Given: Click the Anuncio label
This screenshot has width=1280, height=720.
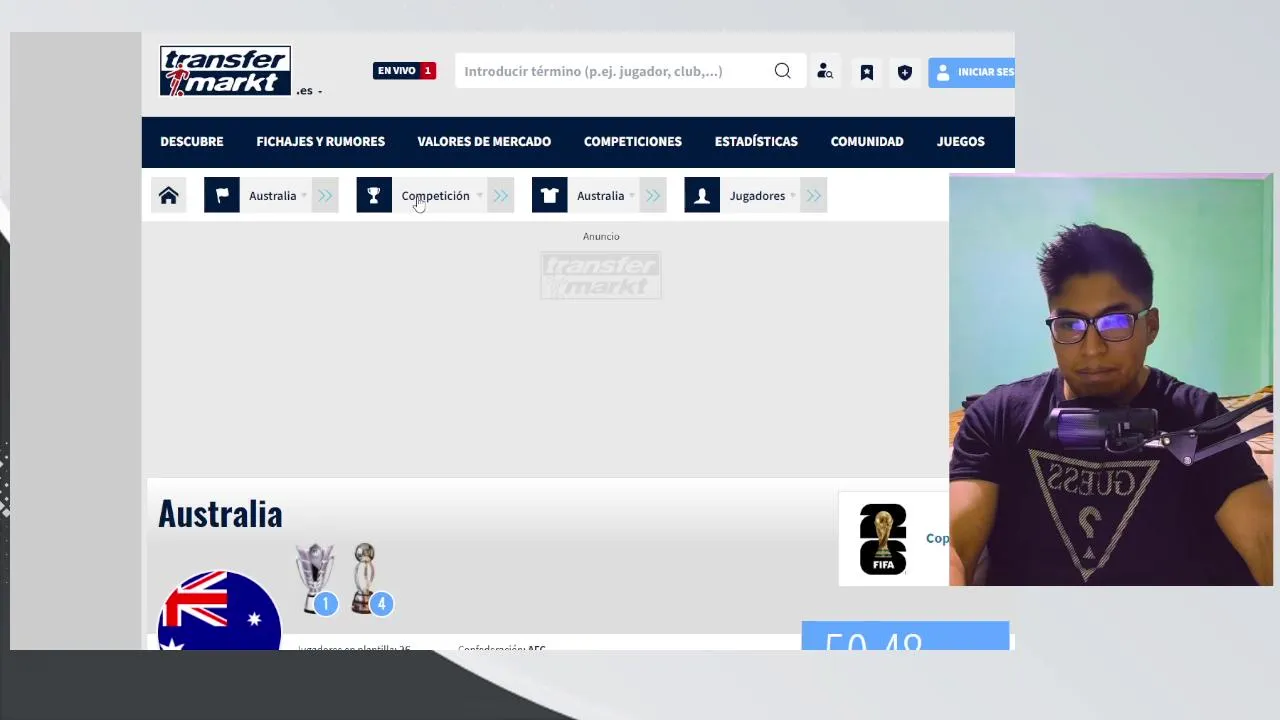Looking at the screenshot, I should pyautogui.click(x=601, y=236).
